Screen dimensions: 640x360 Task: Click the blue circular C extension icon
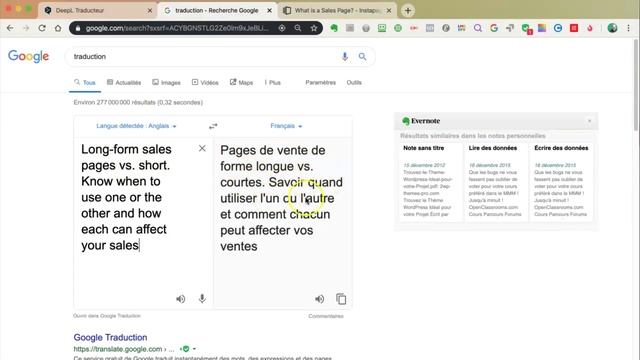pyautogui.click(x=558, y=28)
